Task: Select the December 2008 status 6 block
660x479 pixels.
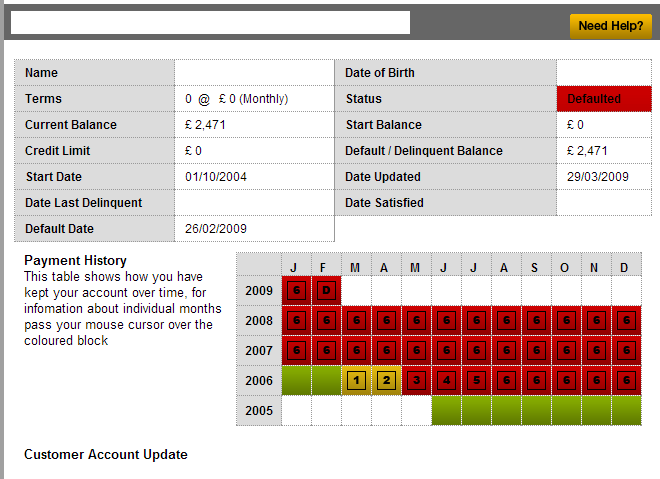Action: point(626,321)
